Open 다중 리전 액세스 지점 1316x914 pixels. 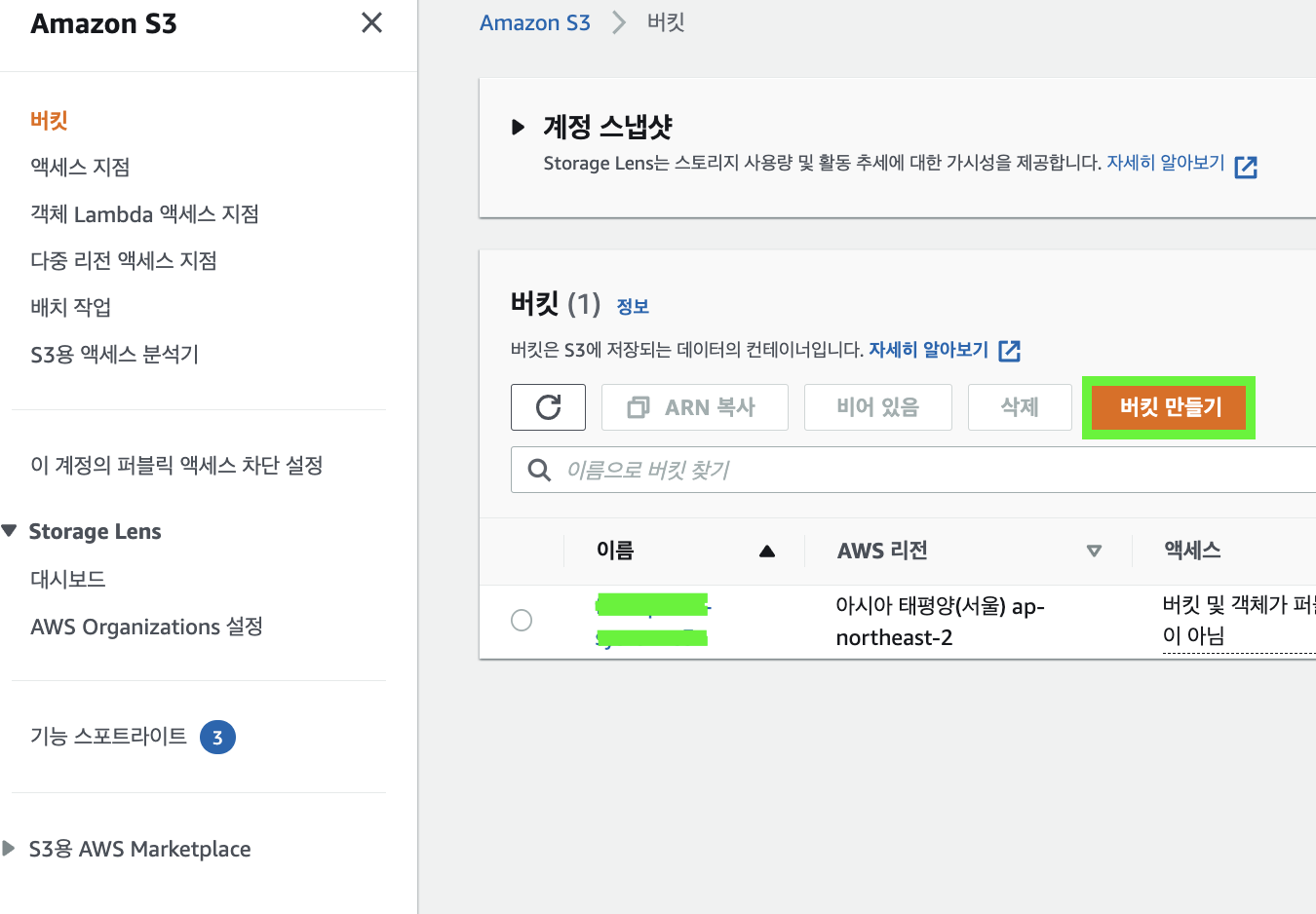click(x=124, y=260)
